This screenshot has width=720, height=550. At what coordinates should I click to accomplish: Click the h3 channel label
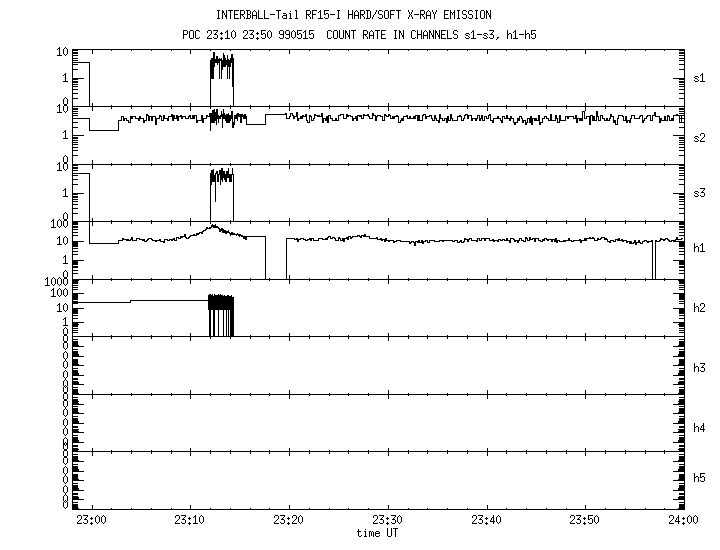tap(700, 368)
